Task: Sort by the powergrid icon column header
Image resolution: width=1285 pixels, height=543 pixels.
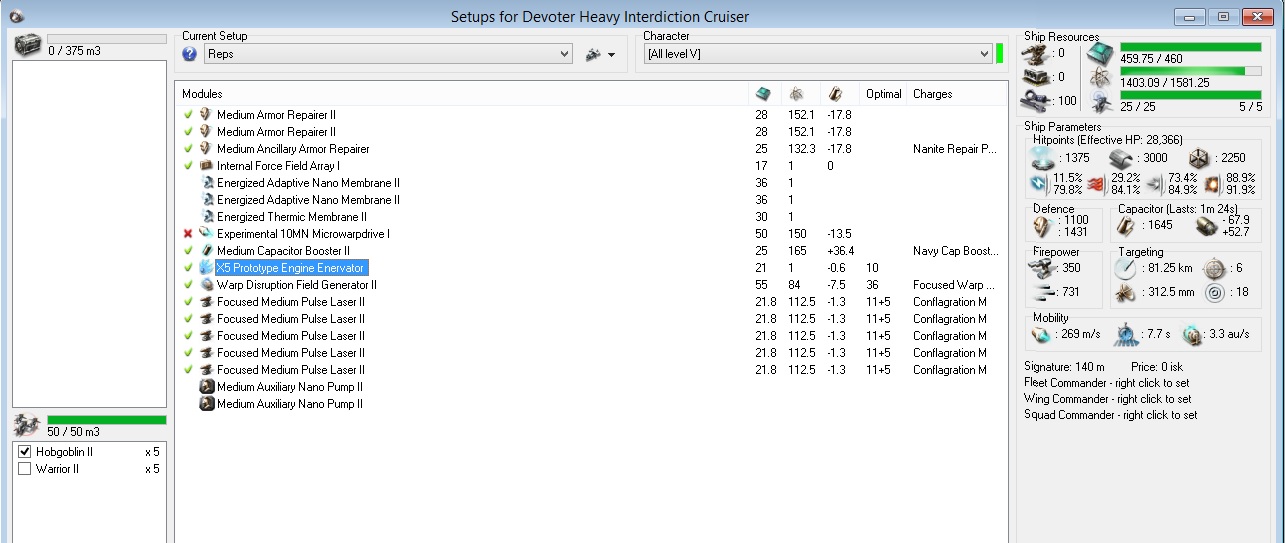Action: pos(798,94)
